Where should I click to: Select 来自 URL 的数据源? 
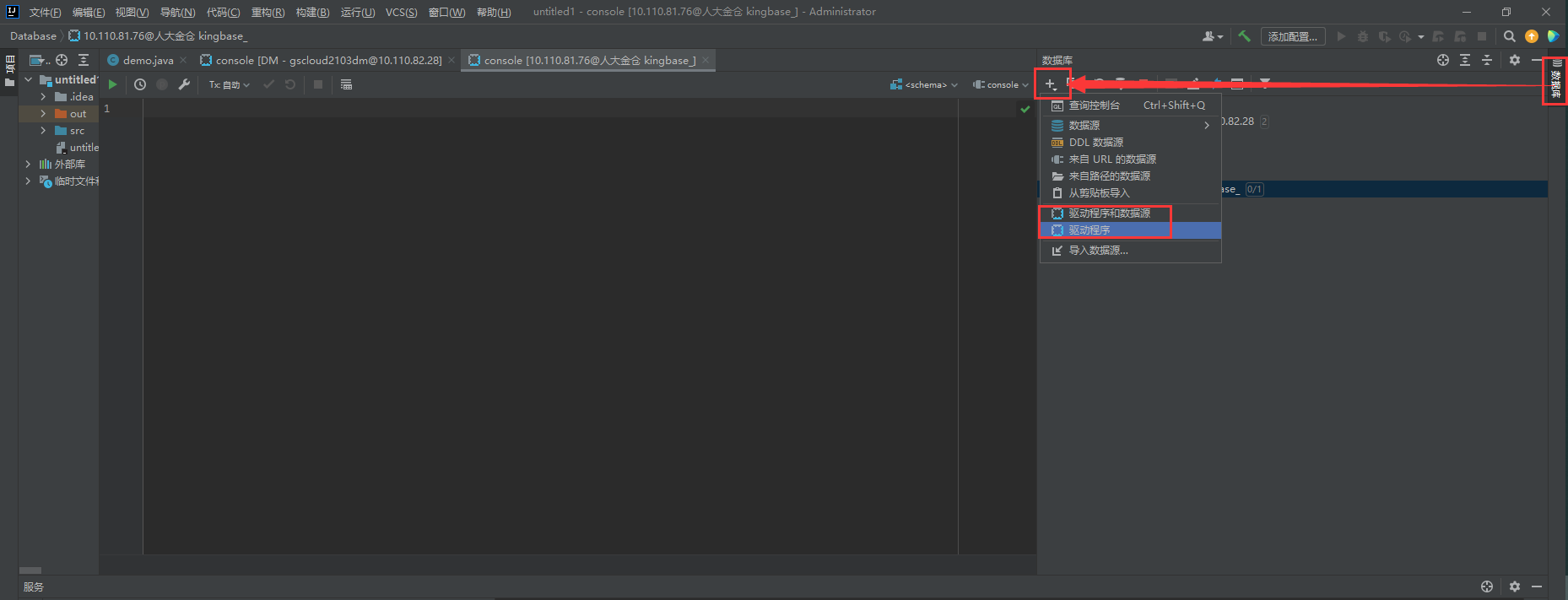click(1131, 159)
